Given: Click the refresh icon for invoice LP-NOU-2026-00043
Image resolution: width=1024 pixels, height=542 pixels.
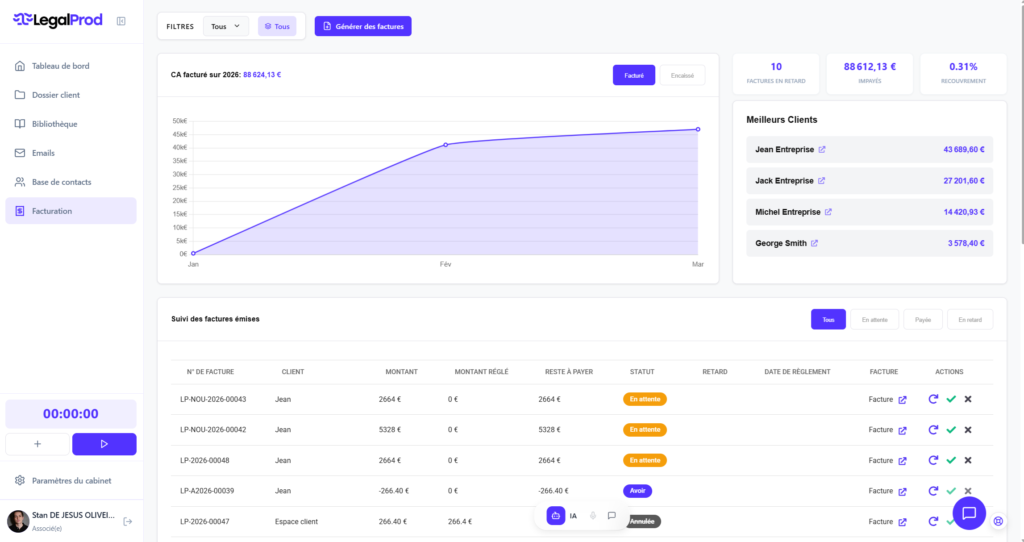Looking at the screenshot, I should point(933,399).
